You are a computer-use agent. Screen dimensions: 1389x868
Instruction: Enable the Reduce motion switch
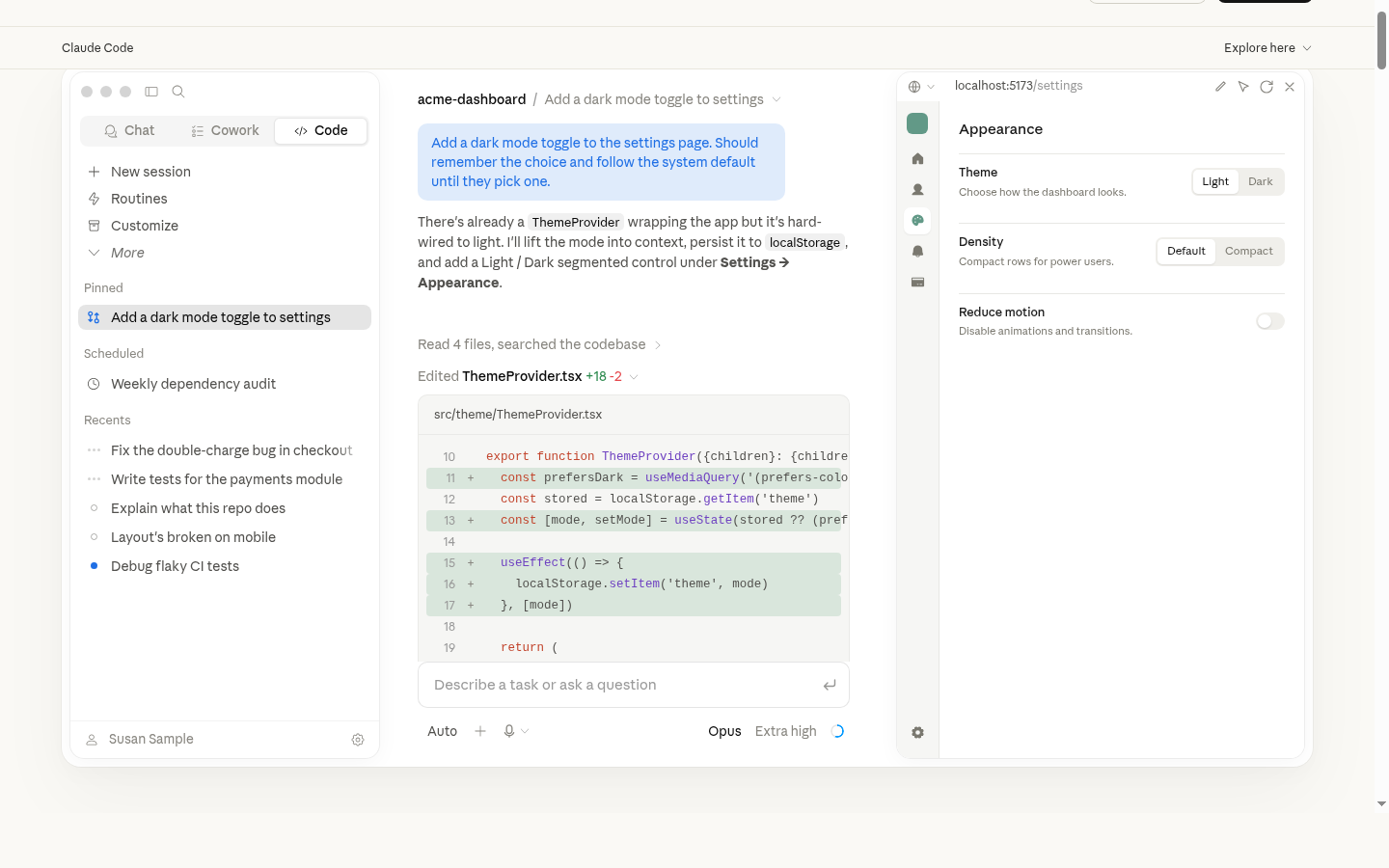[x=1270, y=321]
